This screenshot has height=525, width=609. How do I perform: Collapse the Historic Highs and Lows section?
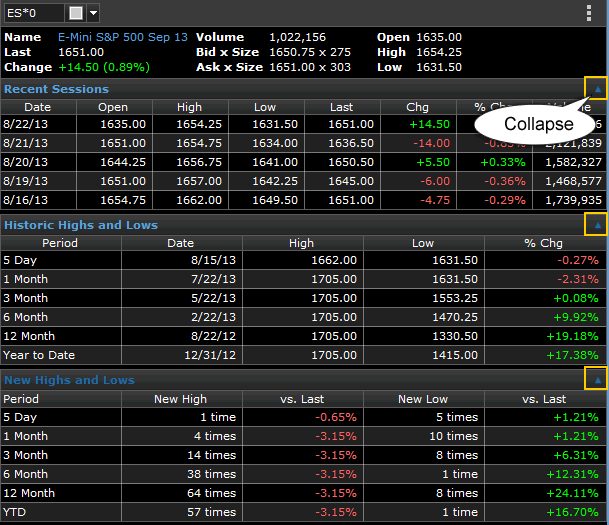tap(597, 225)
